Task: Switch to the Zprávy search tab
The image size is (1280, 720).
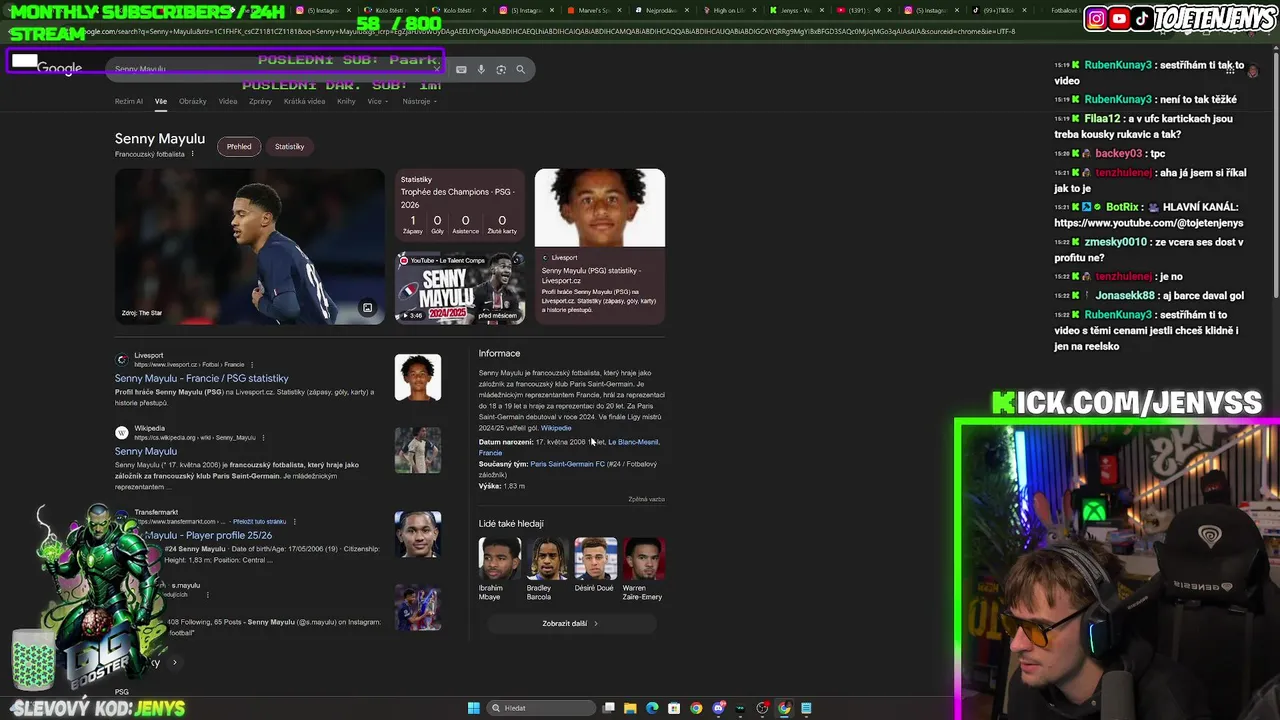Action: click(x=260, y=101)
